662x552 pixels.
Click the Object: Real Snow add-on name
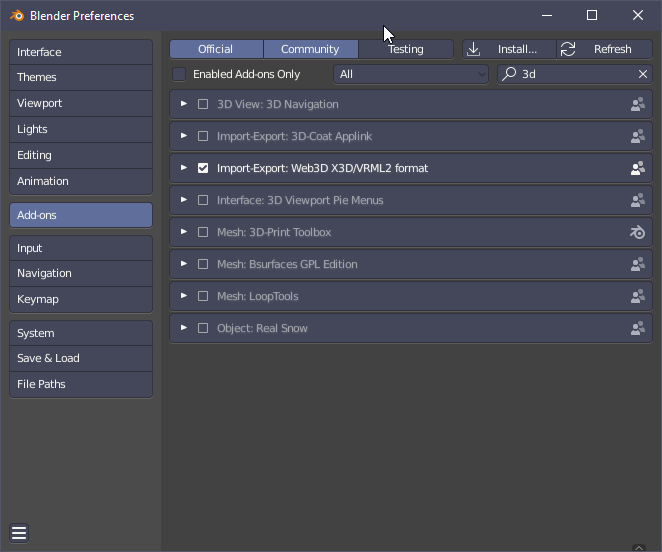click(262, 329)
